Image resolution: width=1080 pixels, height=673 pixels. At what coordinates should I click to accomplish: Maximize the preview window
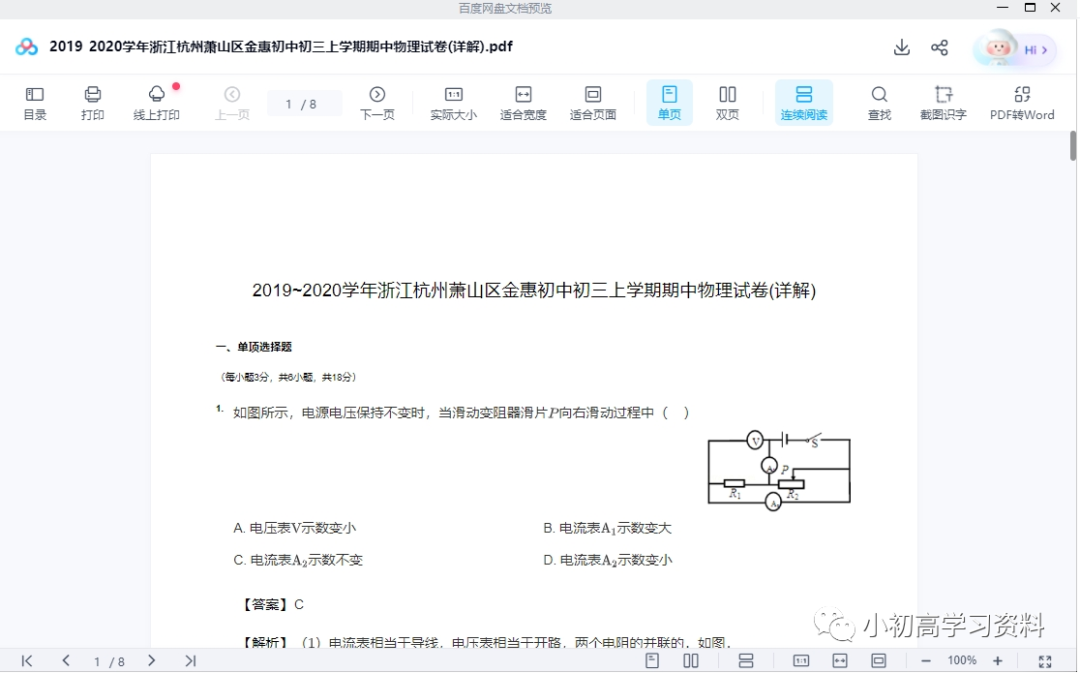pos(1030,8)
